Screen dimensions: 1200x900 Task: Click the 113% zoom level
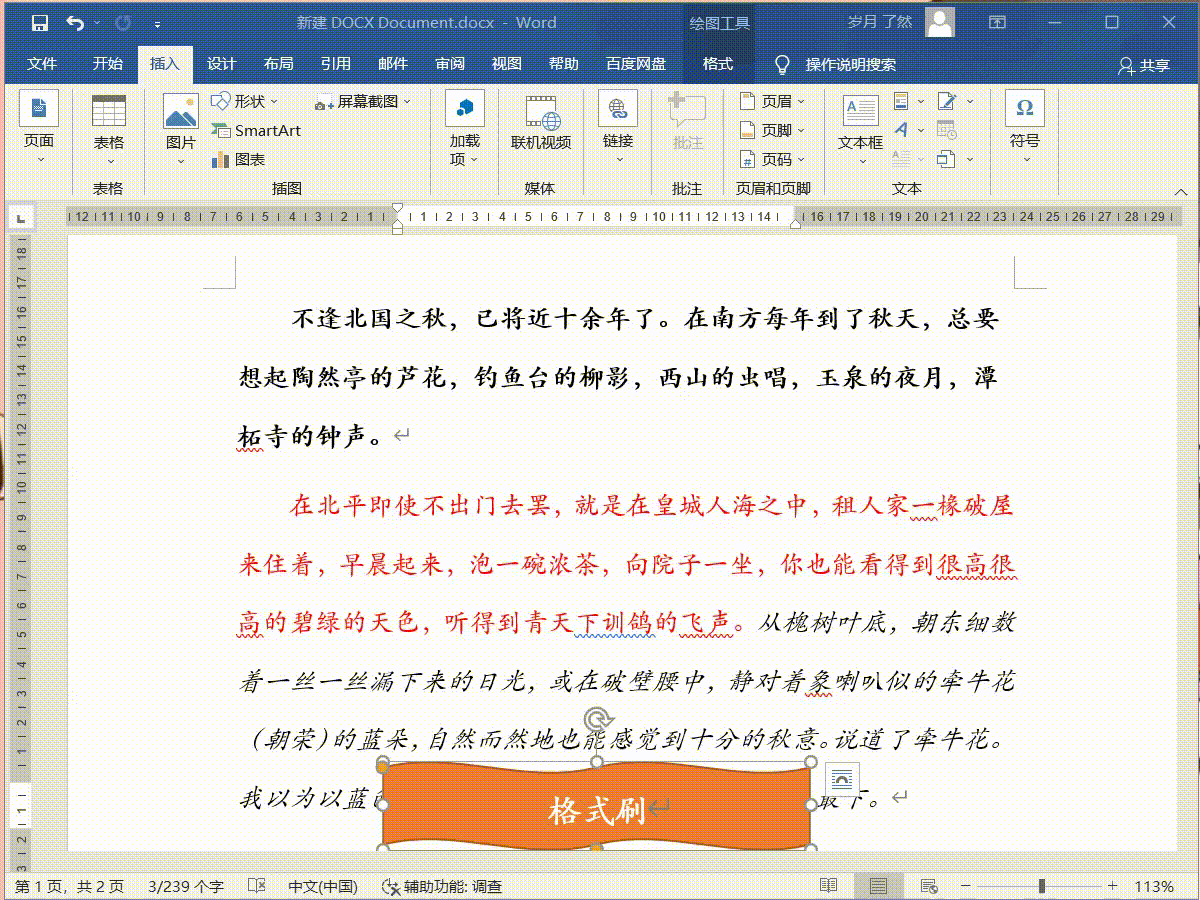pos(1153,887)
